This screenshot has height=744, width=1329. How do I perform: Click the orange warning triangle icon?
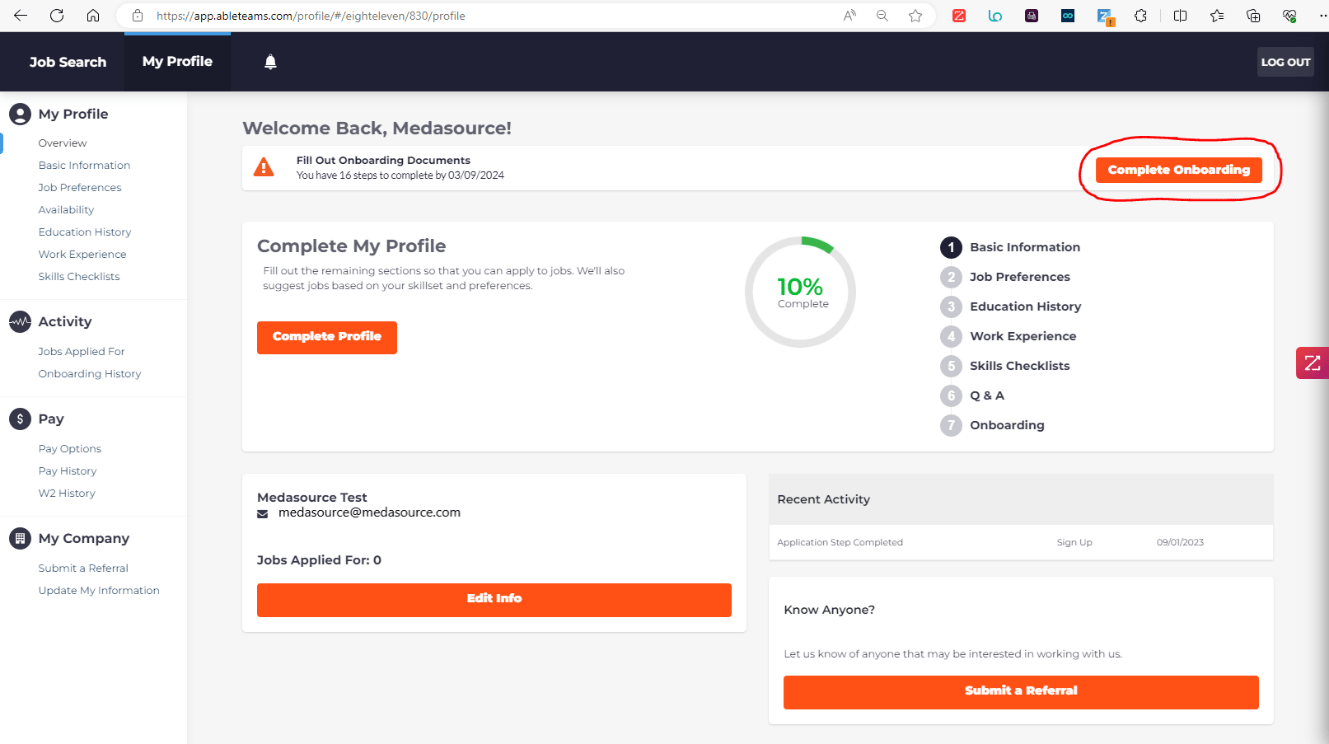tap(264, 167)
